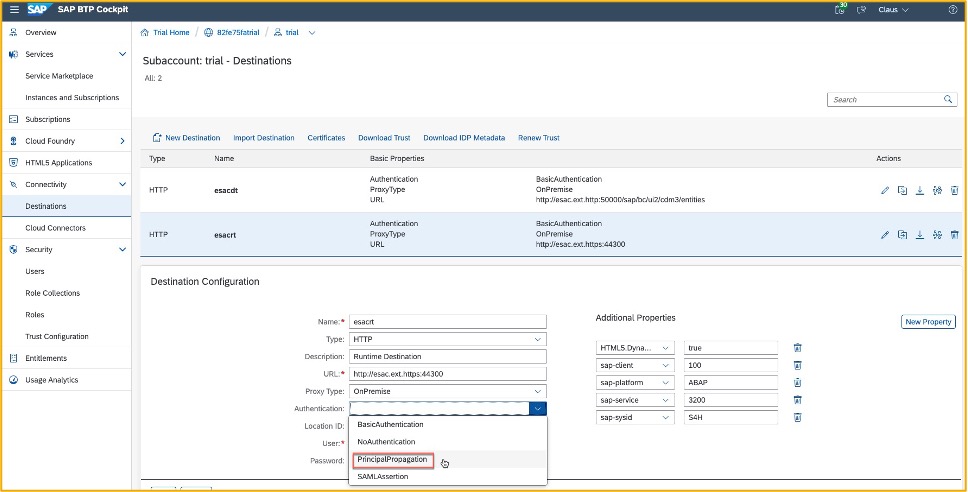This screenshot has height=492, width=968.
Task: Export the esacdt destination via download icon
Action: 919,190
